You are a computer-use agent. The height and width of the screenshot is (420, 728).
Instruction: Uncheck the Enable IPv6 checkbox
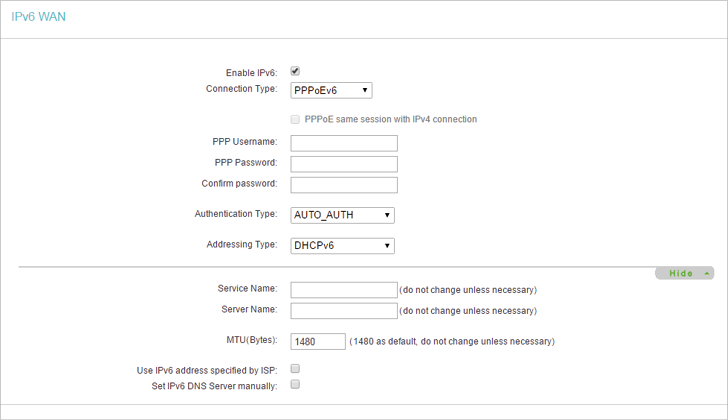[295, 71]
